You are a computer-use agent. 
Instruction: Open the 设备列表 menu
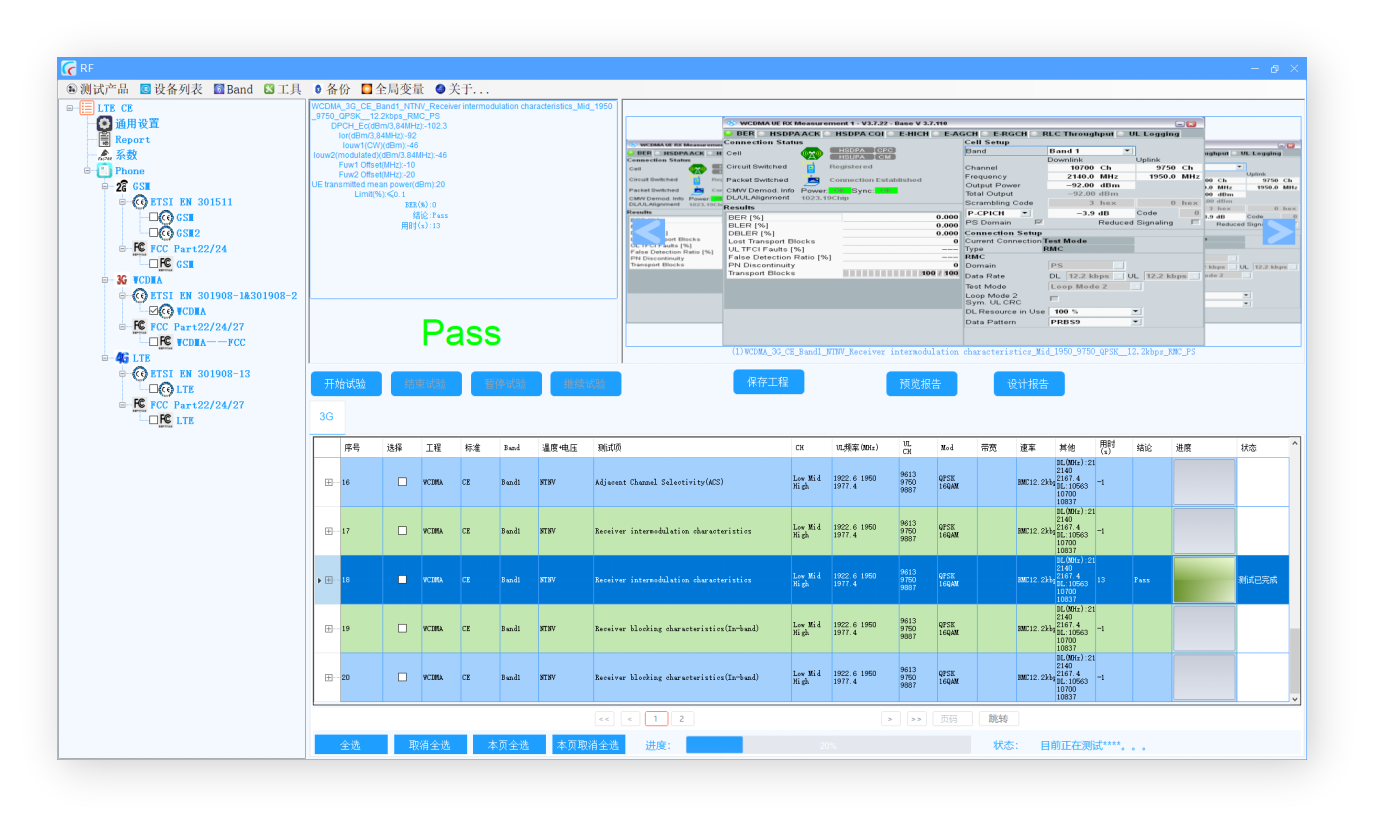coord(171,89)
